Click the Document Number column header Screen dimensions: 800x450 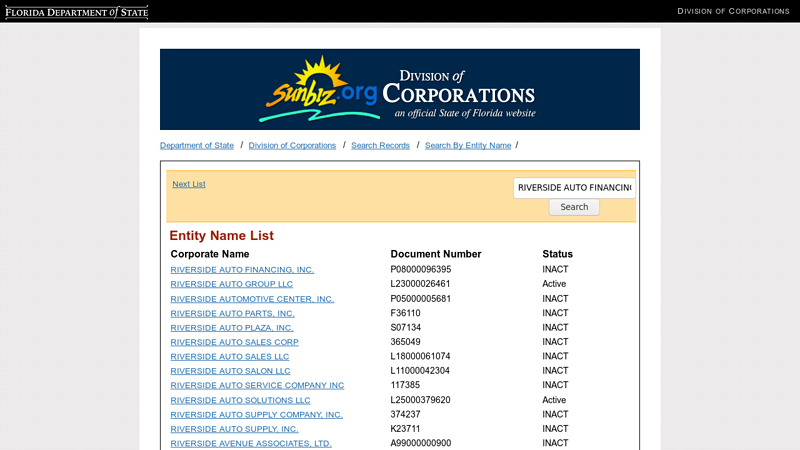pyautogui.click(x=436, y=254)
